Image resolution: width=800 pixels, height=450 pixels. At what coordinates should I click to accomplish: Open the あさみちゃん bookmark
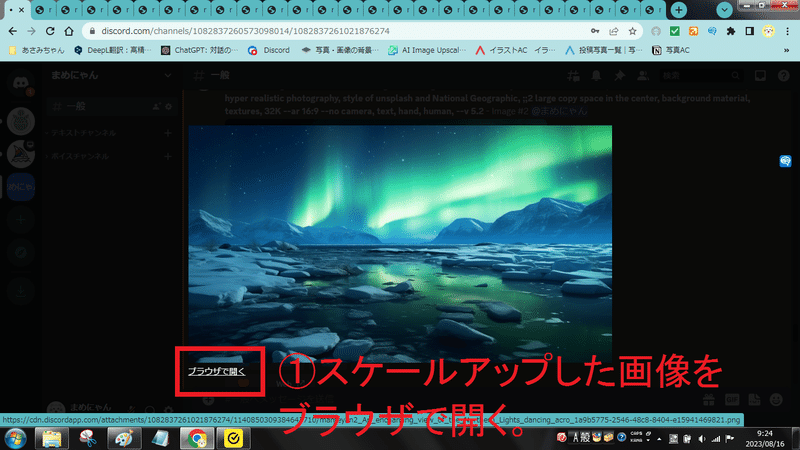pyautogui.click(x=37, y=50)
